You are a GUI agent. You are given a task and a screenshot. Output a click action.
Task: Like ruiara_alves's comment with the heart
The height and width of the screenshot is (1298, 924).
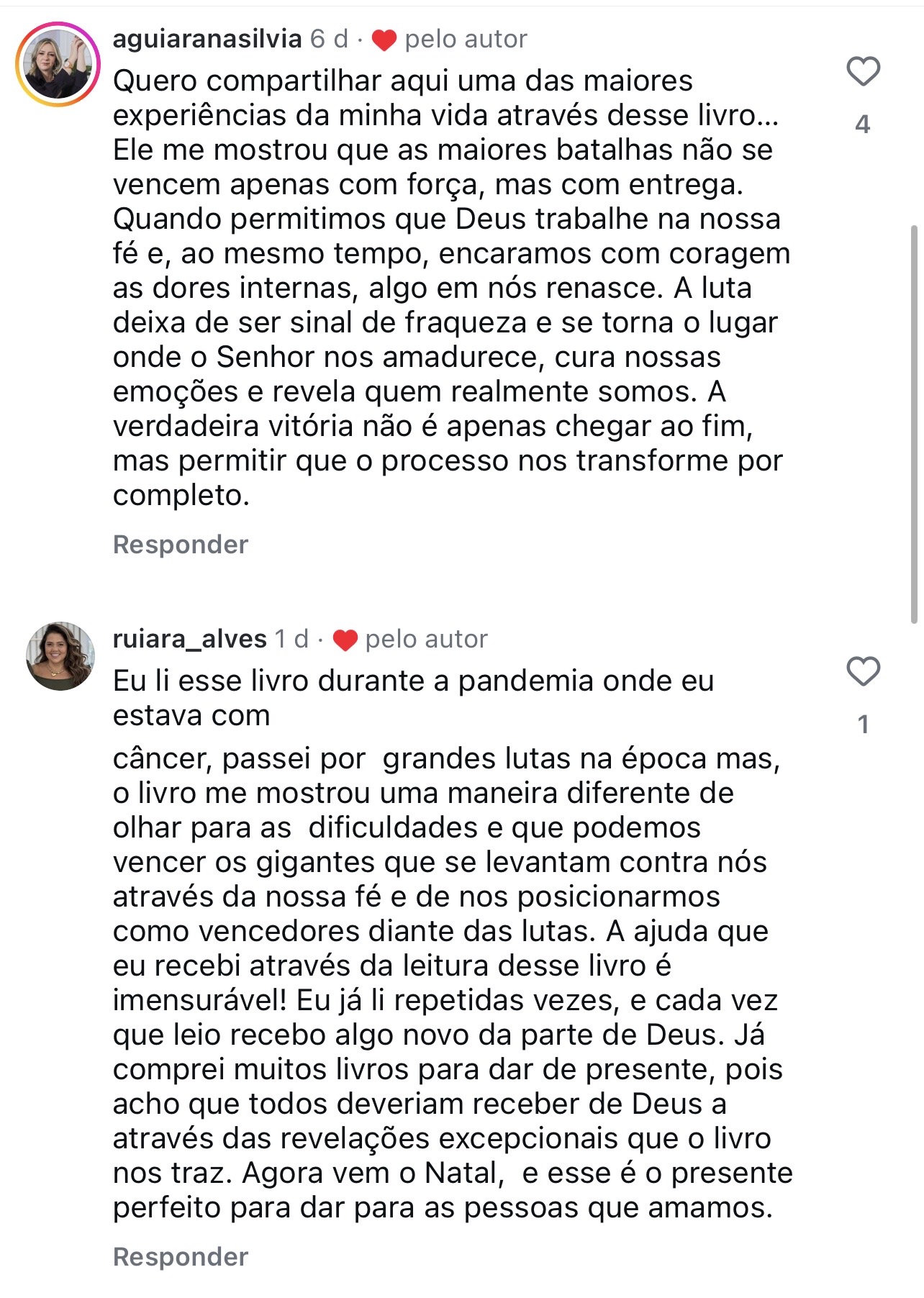coord(863,671)
